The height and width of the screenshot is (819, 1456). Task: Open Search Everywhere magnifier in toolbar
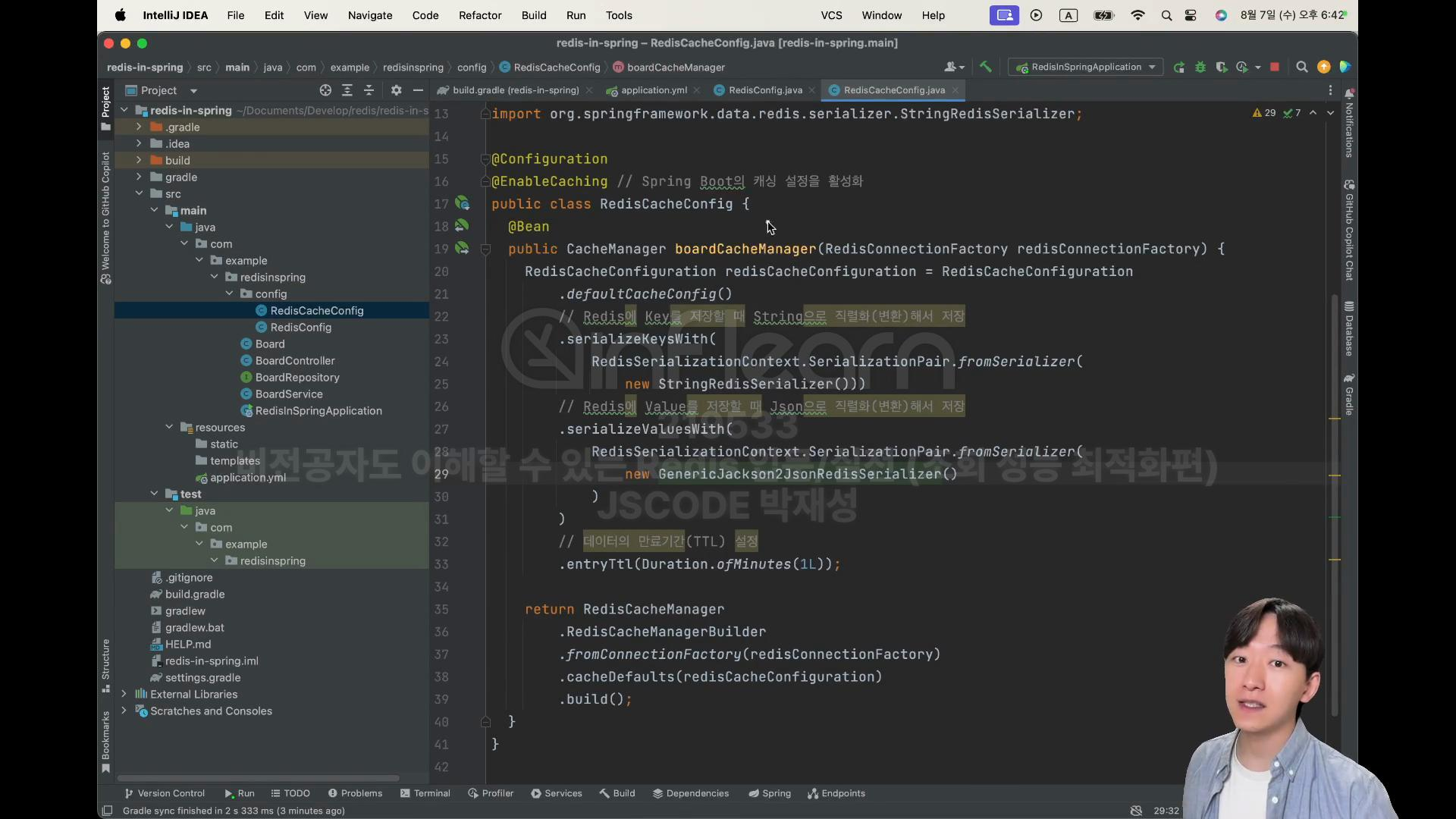tap(1302, 67)
